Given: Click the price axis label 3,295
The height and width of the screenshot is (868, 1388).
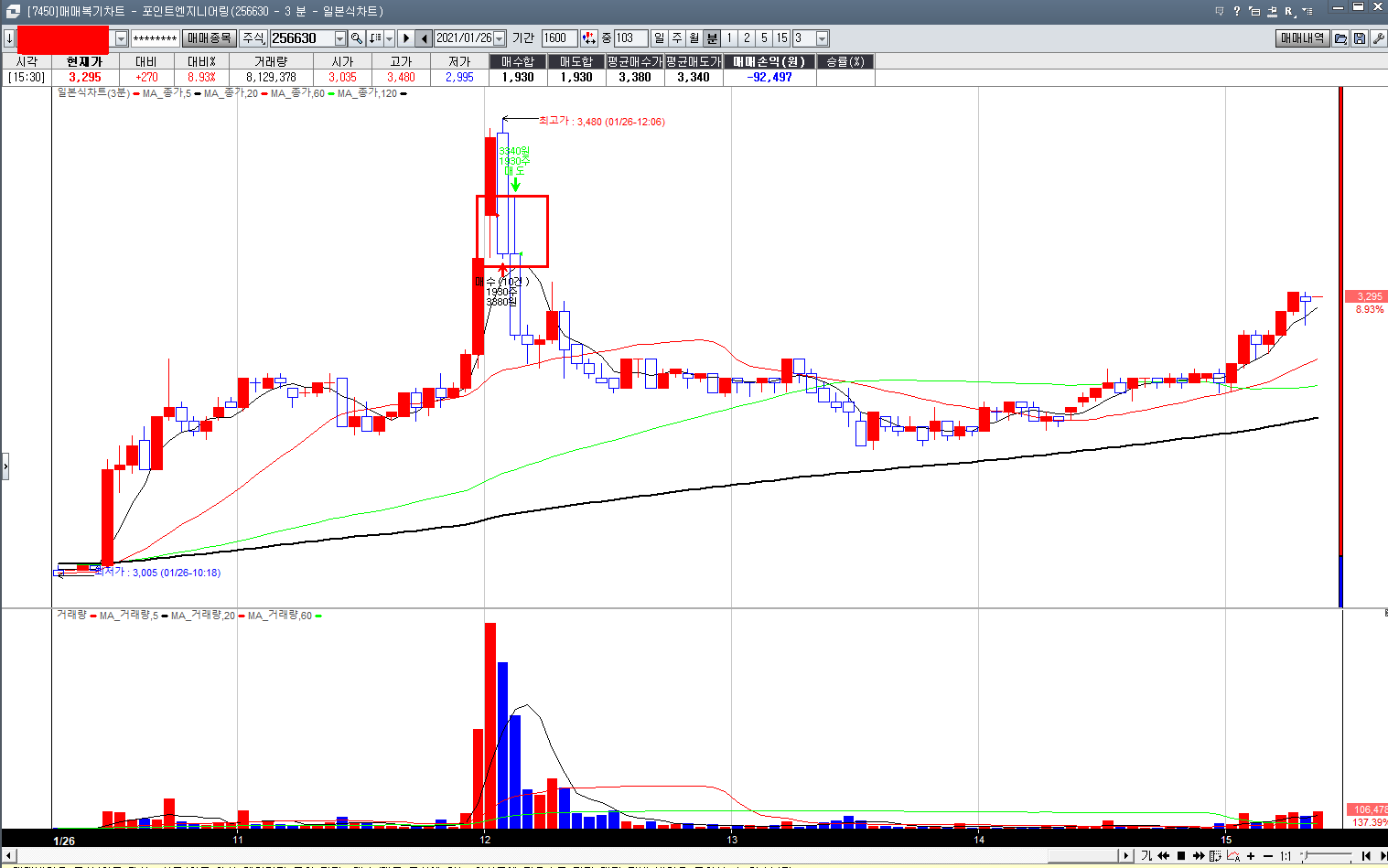Looking at the screenshot, I should pyautogui.click(x=1366, y=296).
